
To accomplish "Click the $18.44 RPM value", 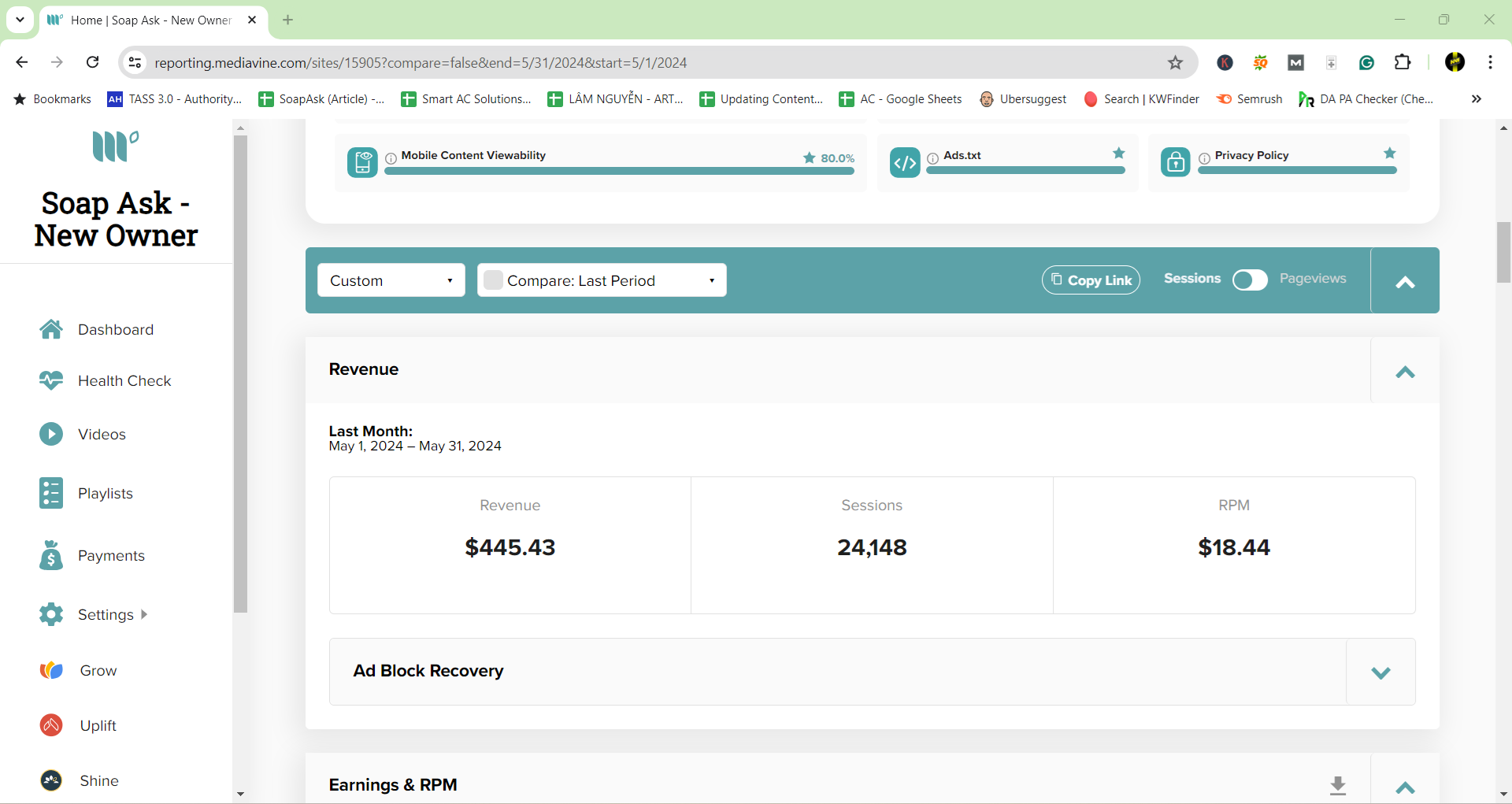I will [x=1234, y=547].
